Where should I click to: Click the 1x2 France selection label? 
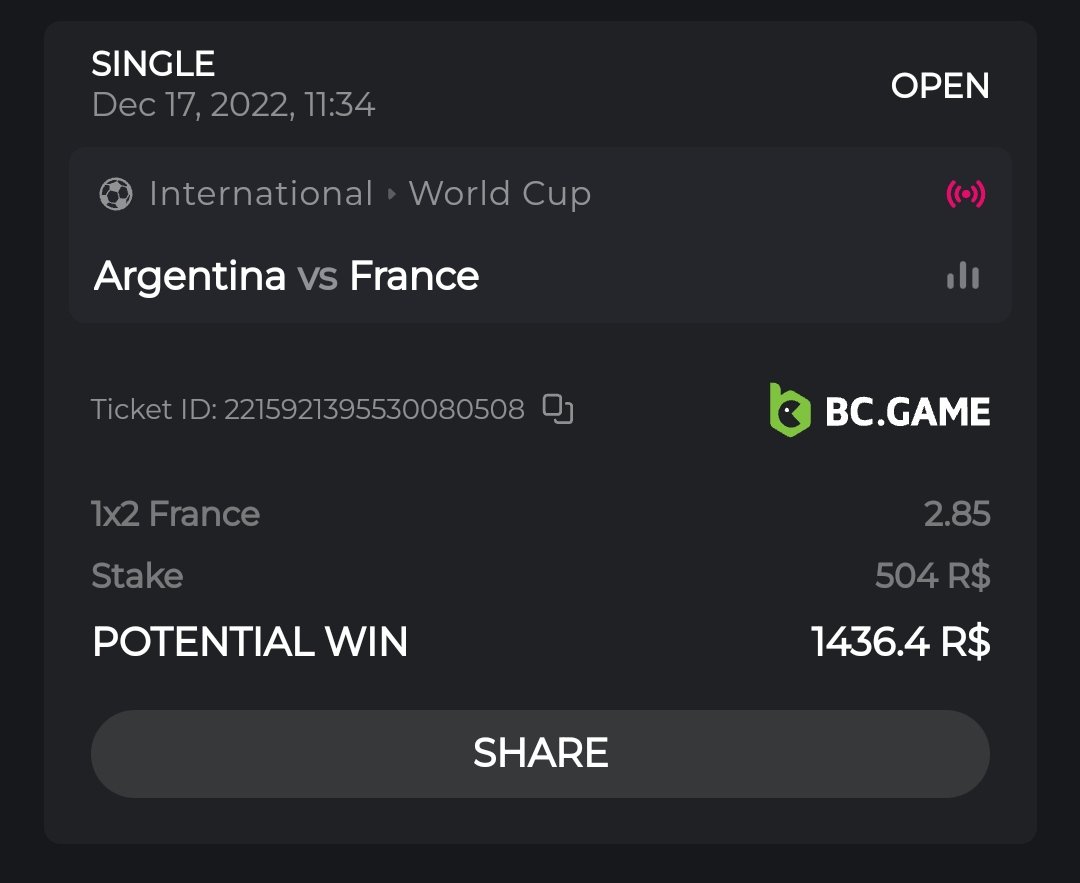[x=175, y=514]
